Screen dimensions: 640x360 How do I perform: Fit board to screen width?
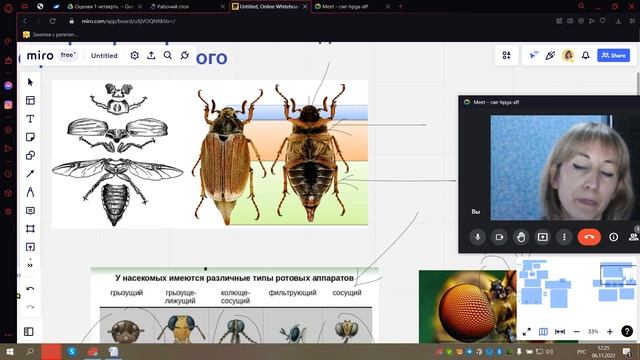(x=560, y=332)
